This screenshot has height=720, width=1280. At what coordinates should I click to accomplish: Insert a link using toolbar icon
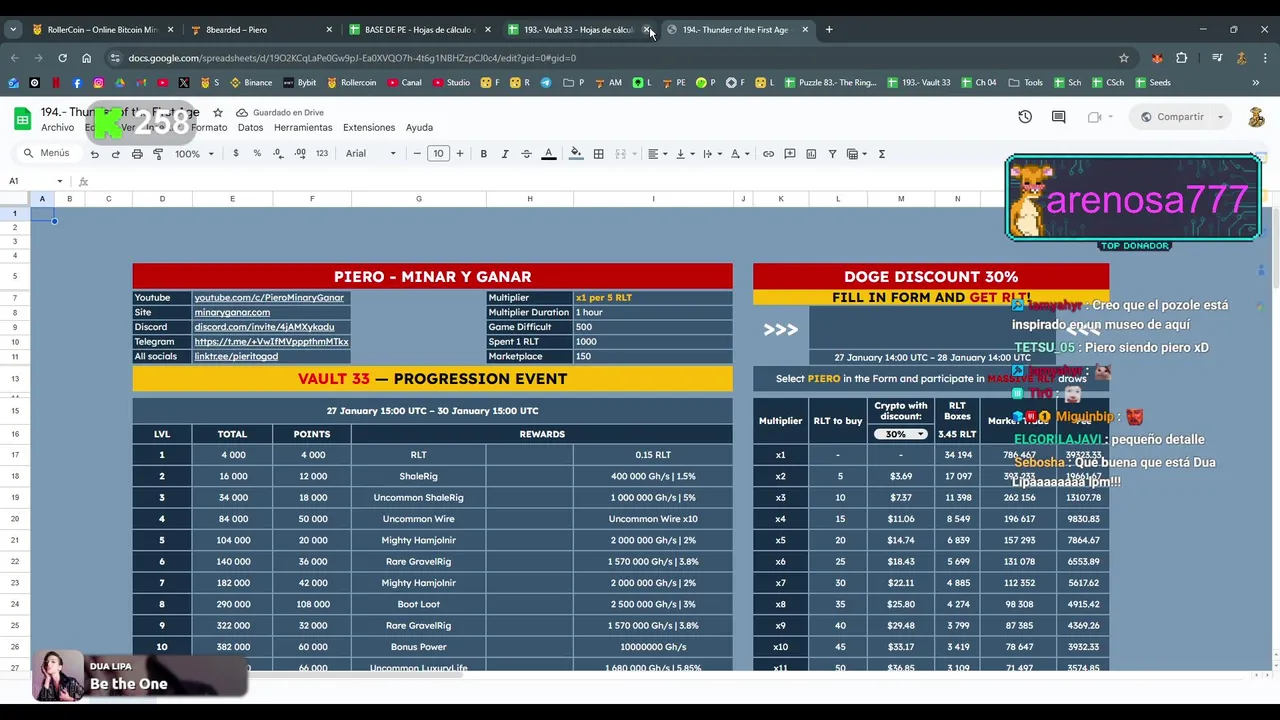(768, 154)
